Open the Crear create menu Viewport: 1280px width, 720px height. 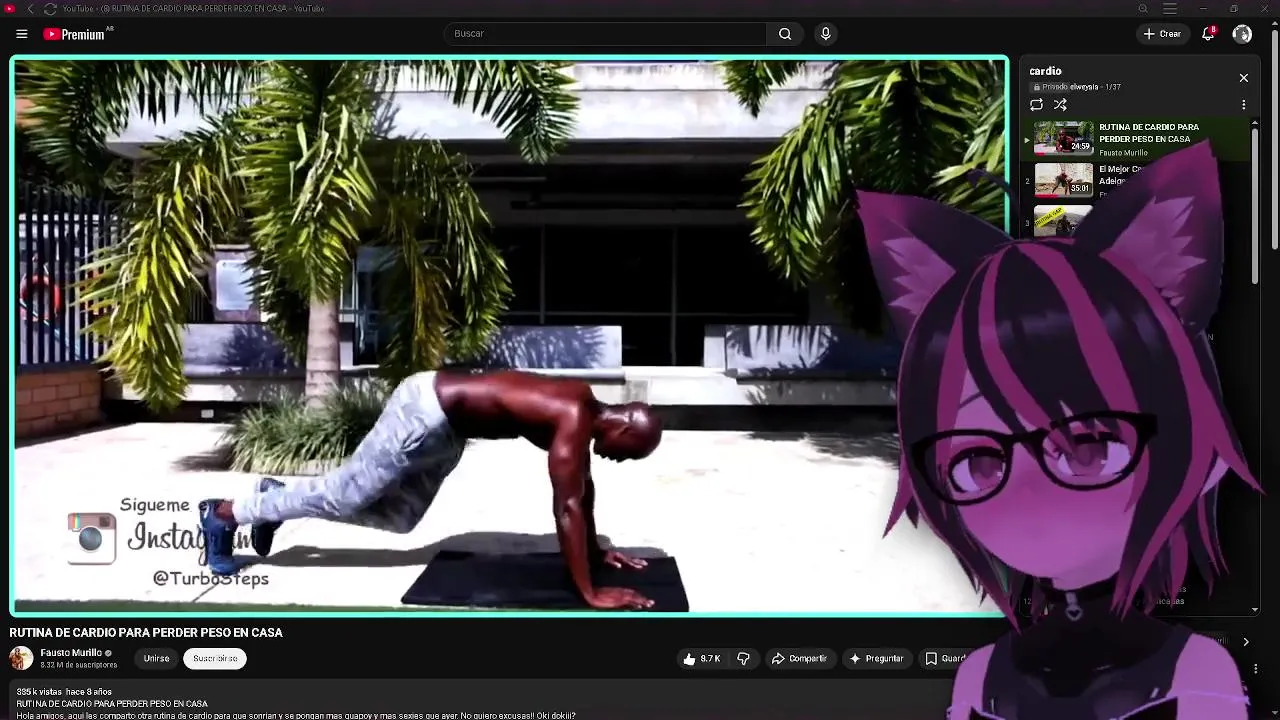[1163, 34]
